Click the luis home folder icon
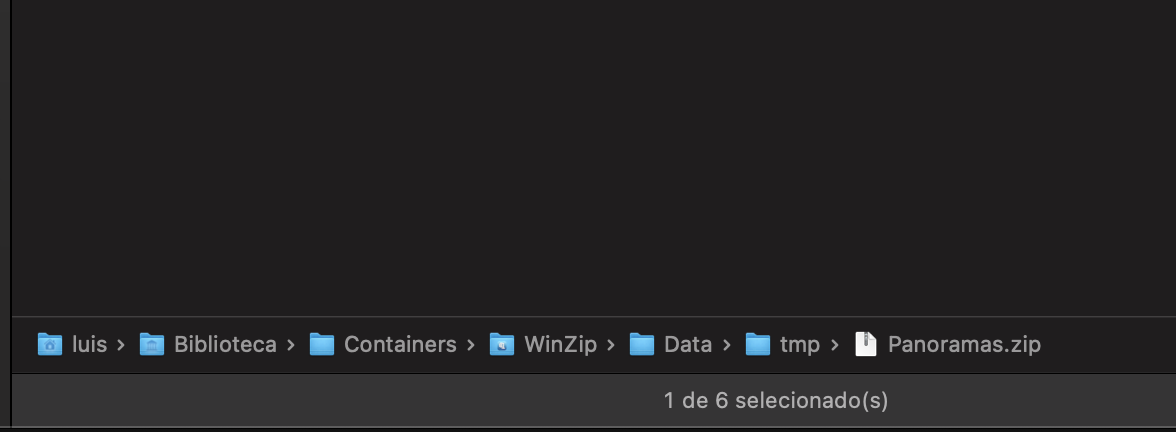This screenshot has height=432, width=1176. coord(49,345)
